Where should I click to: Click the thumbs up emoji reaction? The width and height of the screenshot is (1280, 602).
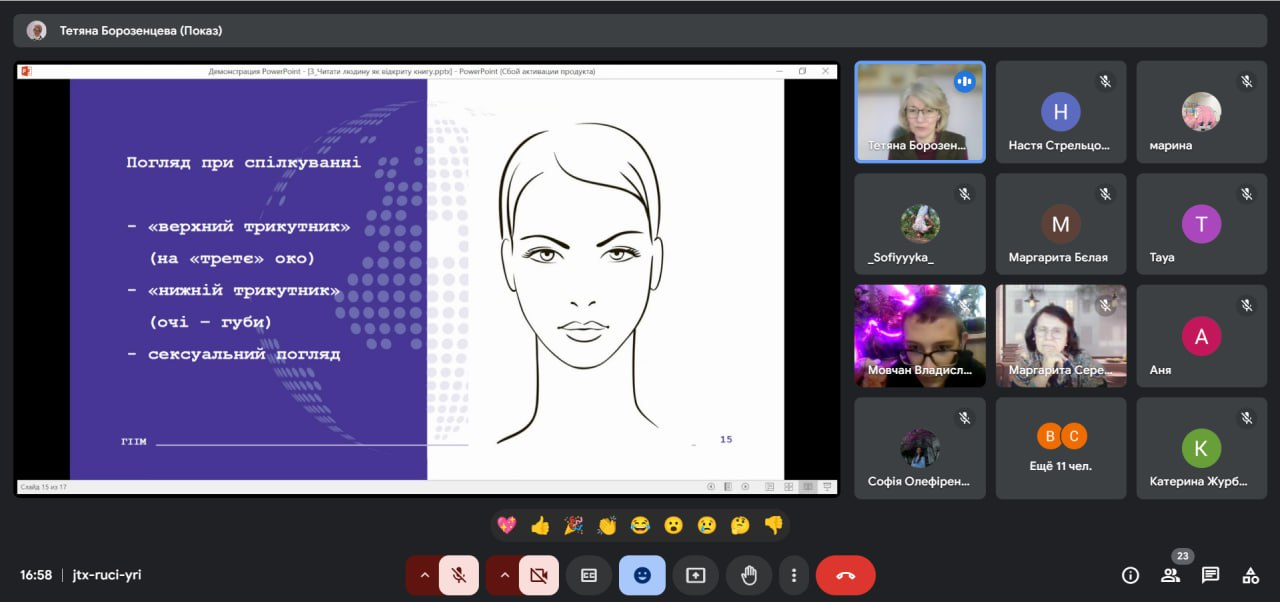[540, 525]
